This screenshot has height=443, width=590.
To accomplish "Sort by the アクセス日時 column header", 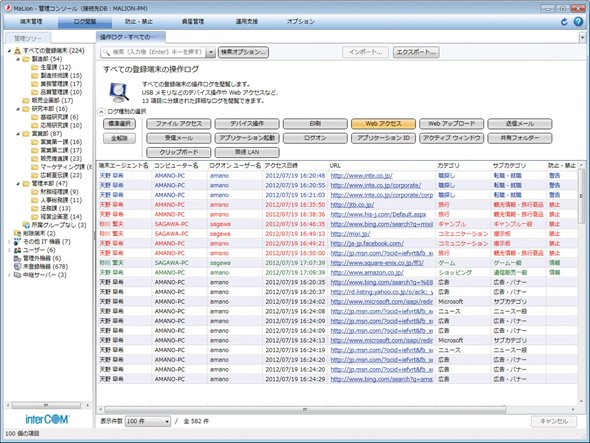I will [295, 166].
